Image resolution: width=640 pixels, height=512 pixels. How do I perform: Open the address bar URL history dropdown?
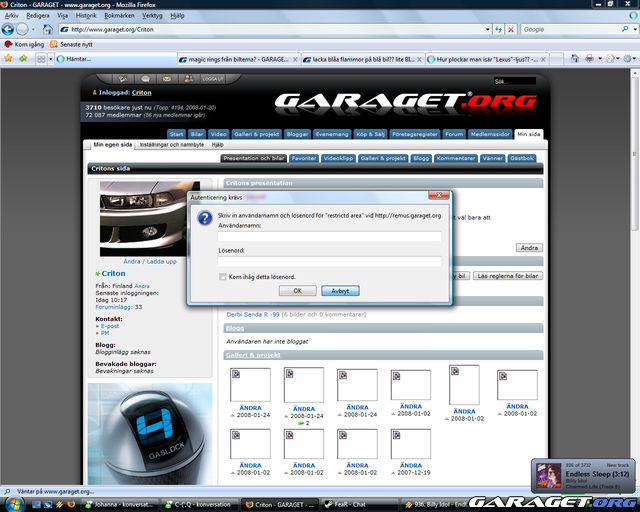pos(487,29)
